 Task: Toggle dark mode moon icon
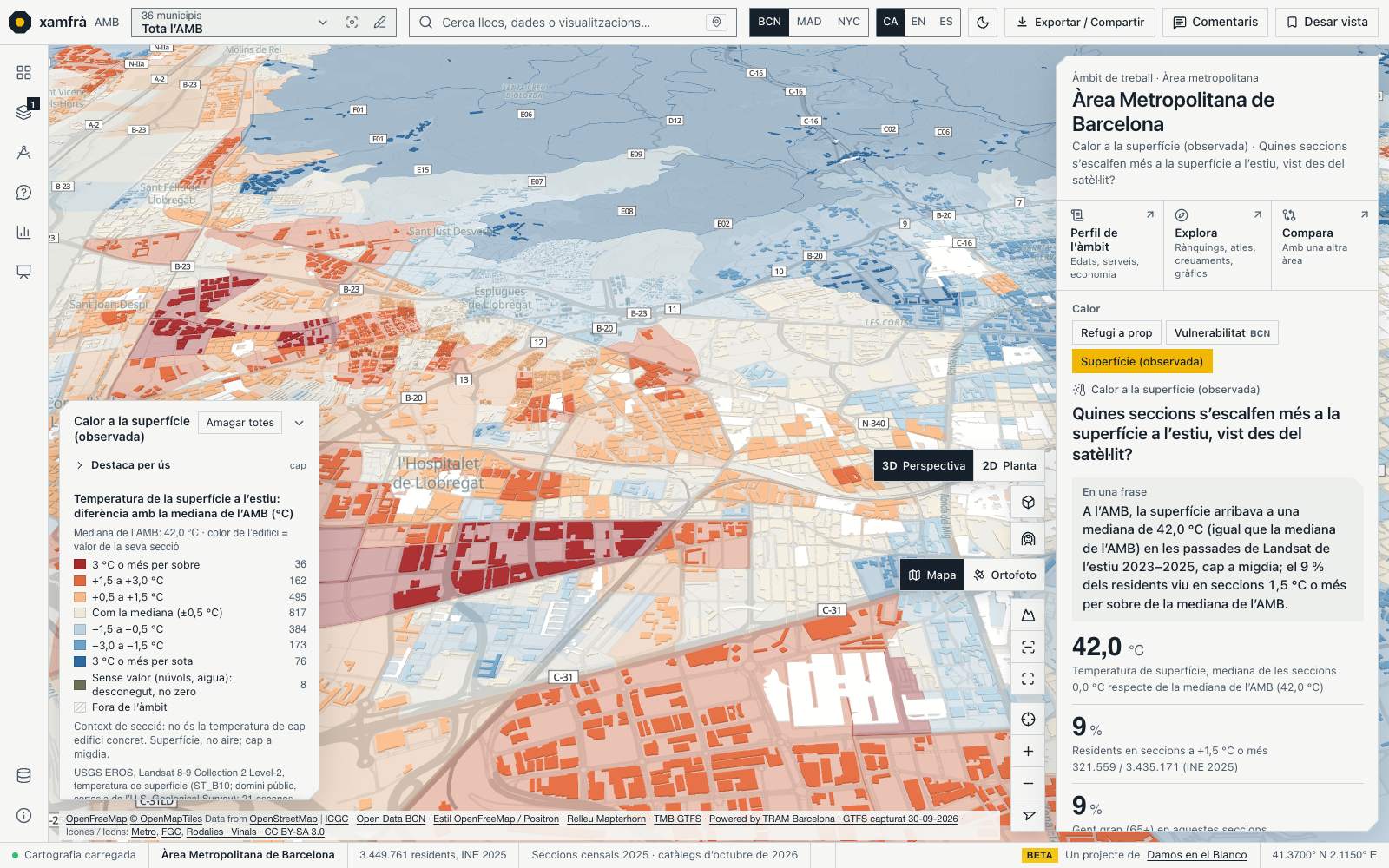(983, 23)
